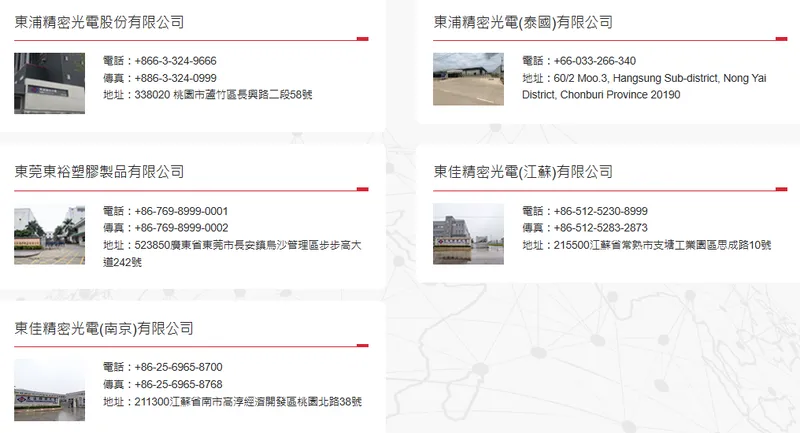Viewport: 800px width, 433px height.
Task: Select the 東浦精密光電(泰國)有限公司 title
Action: (523, 22)
